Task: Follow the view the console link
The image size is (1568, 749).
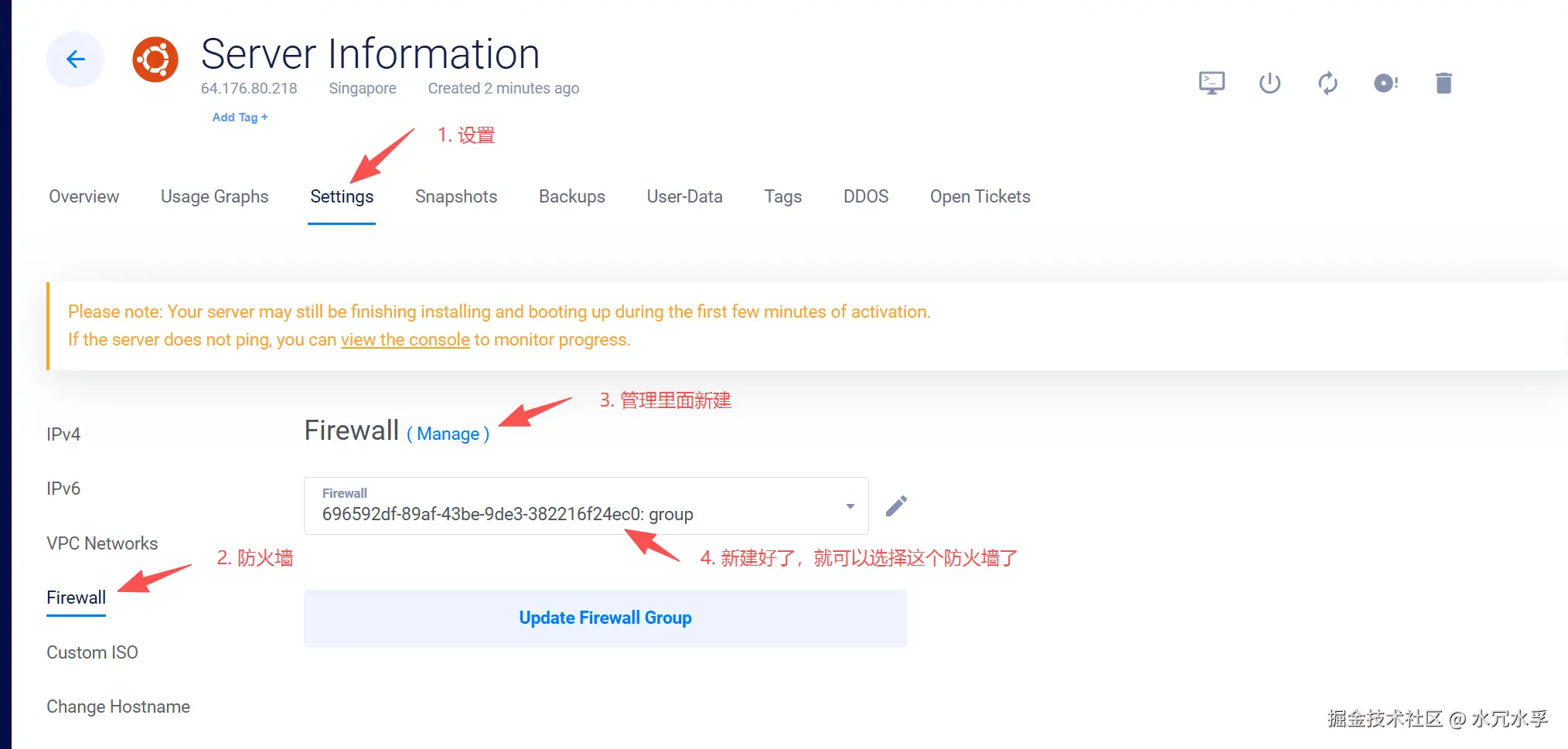Action: point(405,340)
